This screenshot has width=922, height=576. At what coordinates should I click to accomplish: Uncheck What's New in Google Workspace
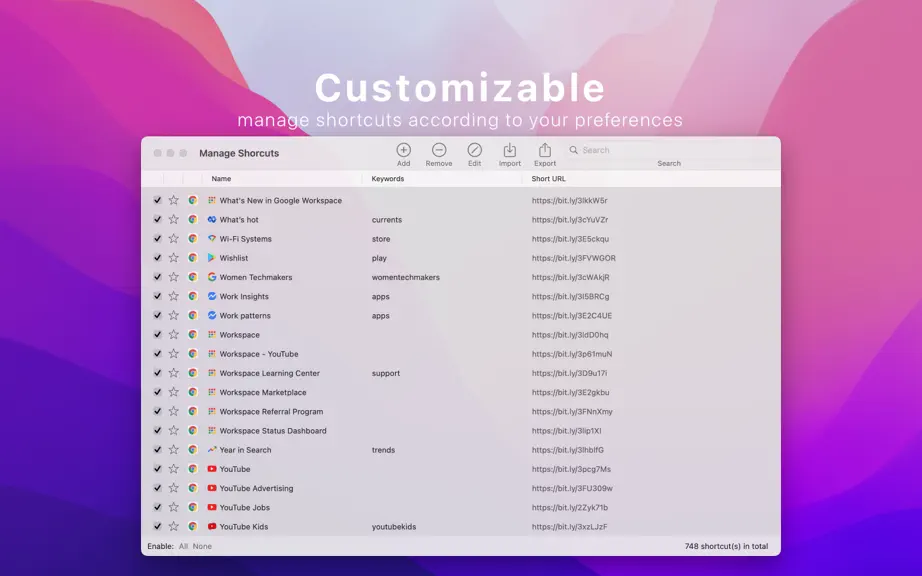tap(157, 200)
